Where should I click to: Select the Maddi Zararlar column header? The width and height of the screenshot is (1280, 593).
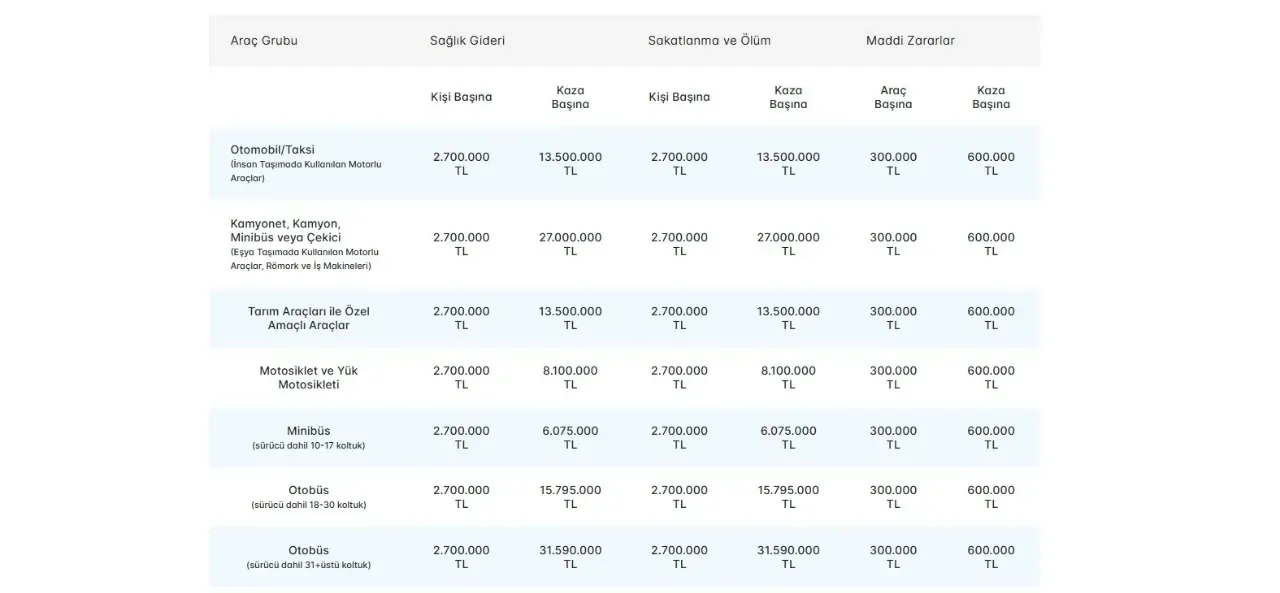click(x=910, y=41)
